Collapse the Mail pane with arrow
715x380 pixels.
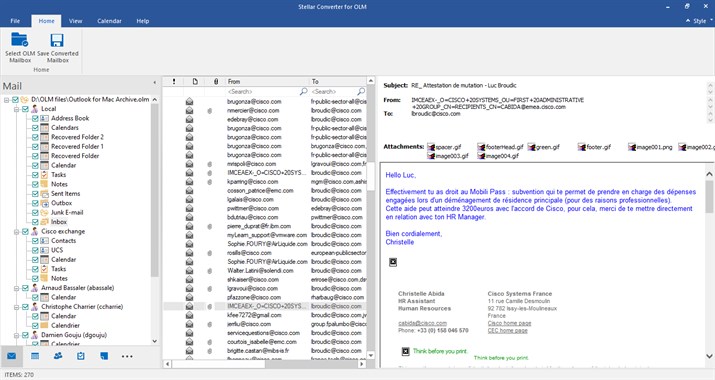(155, 83)
